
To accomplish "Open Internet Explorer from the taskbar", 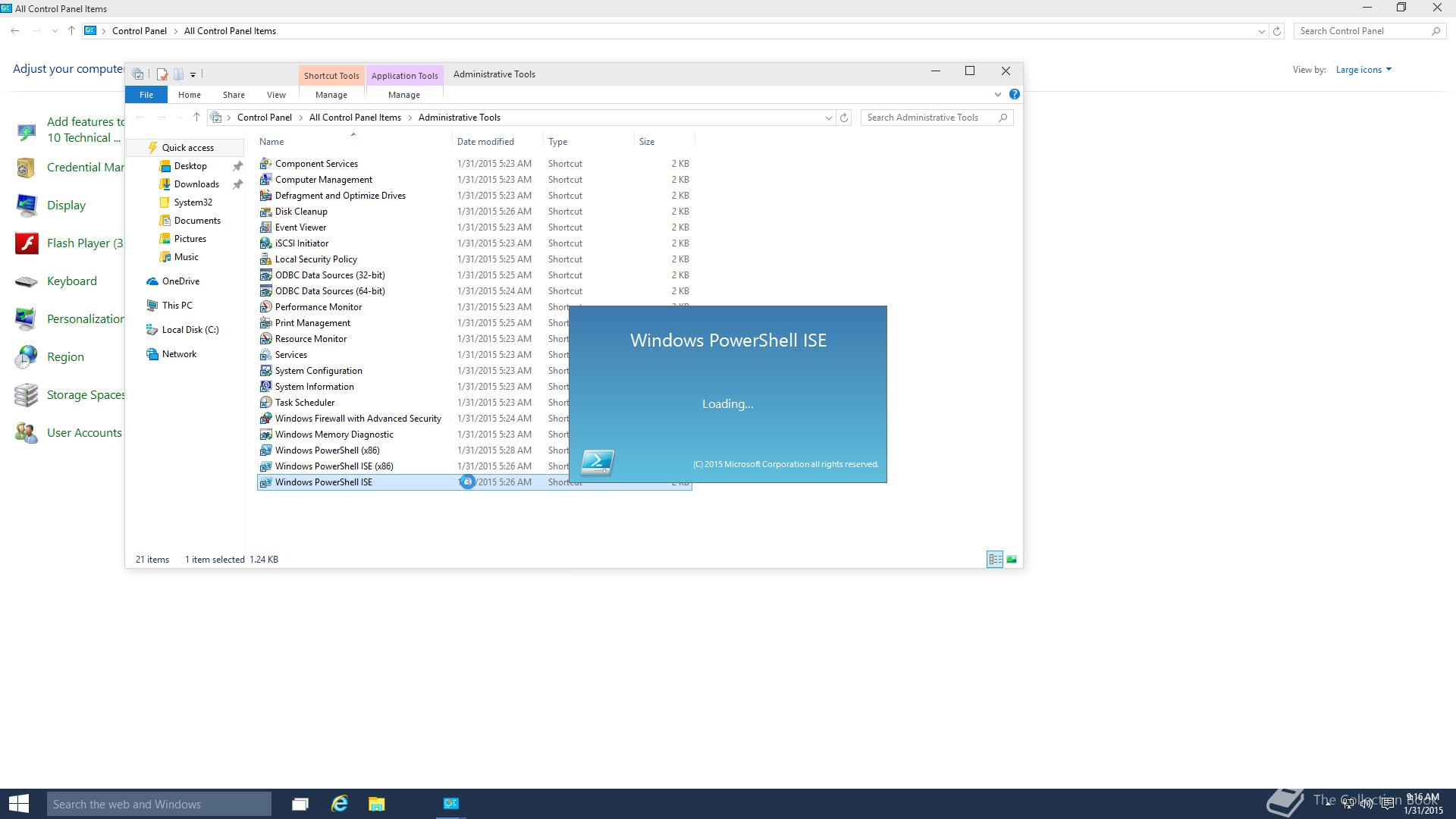I will [x=339, y=804].
